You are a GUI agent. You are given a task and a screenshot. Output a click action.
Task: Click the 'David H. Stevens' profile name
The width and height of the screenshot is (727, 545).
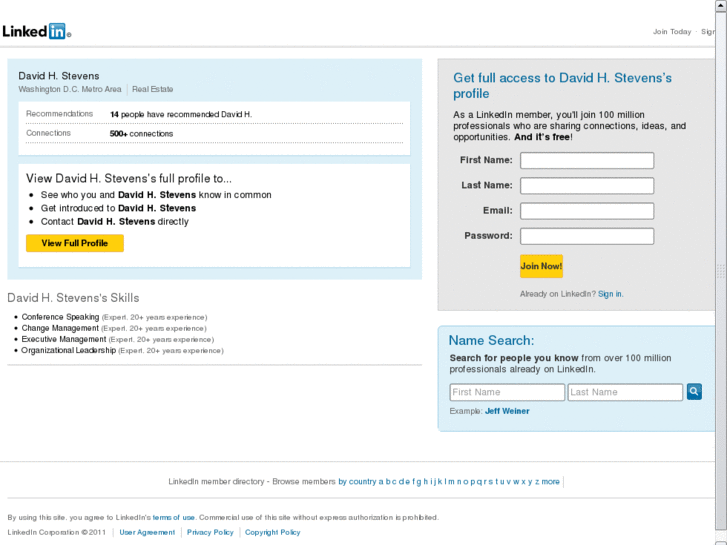[x=59, y=76]
